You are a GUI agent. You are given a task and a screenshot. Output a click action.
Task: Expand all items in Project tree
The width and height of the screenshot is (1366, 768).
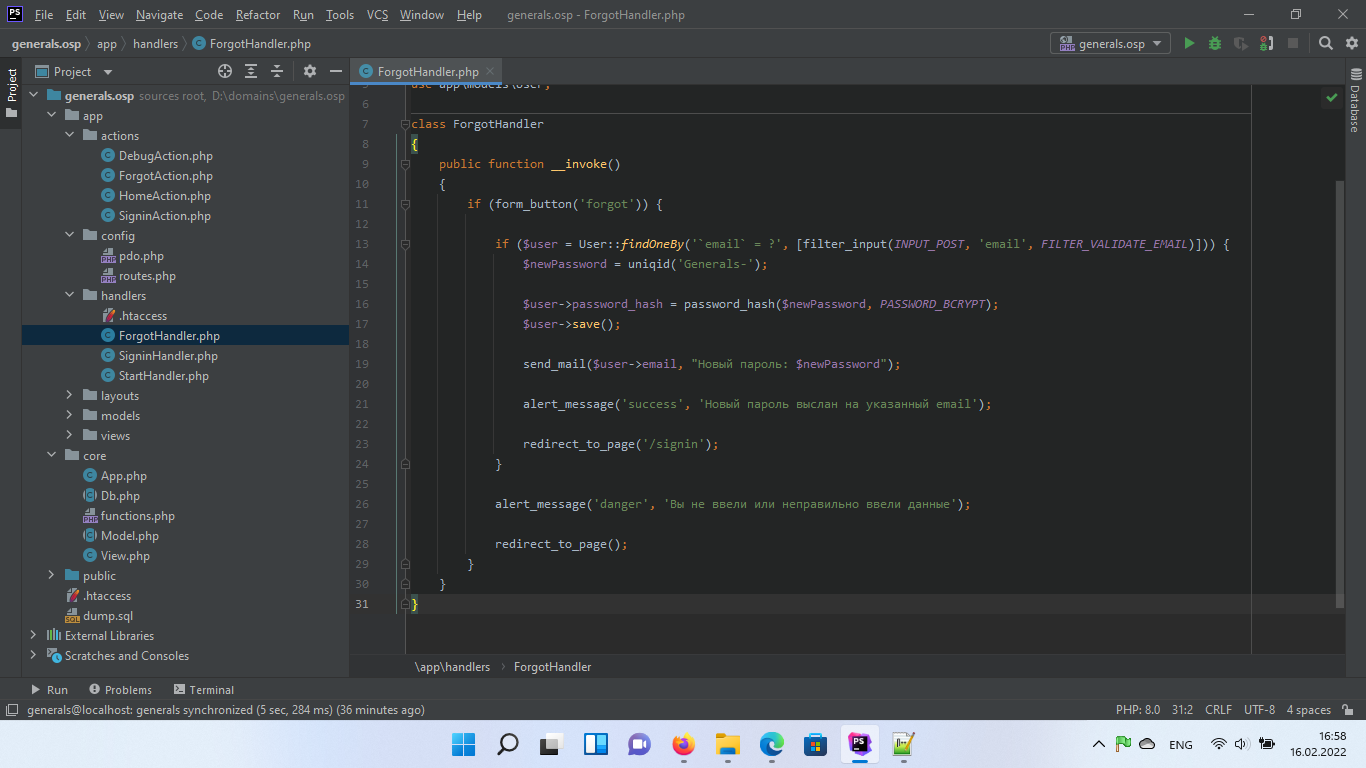click(251, 71)
